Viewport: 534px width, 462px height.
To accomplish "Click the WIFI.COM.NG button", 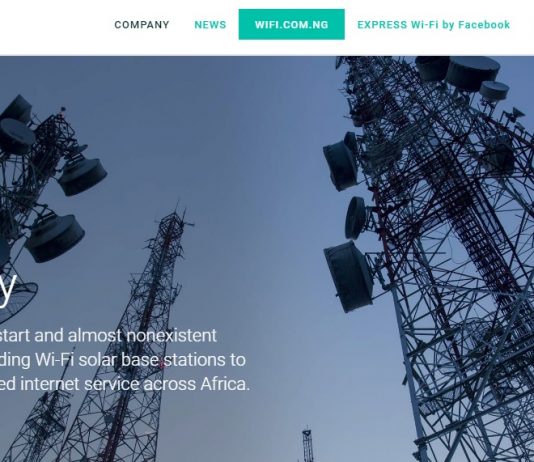I will click(292, 25).
